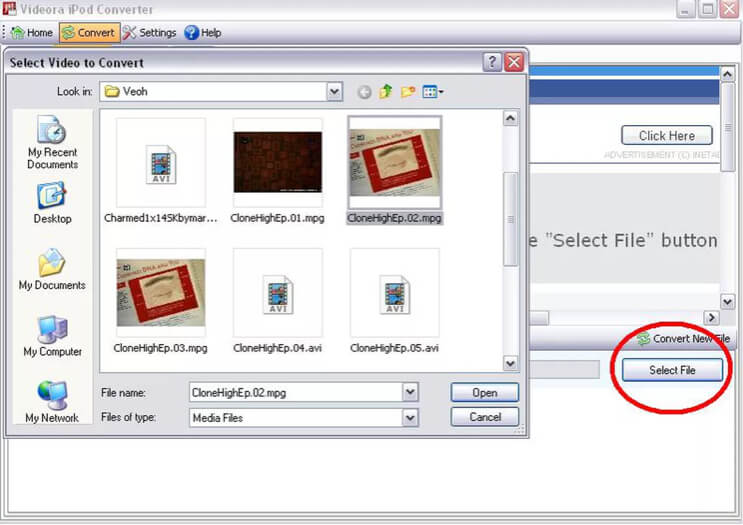The width and height of the screenshot is (743, 525).
Task: Open My Documents in the places bar
Action: (x=52, y=269)
